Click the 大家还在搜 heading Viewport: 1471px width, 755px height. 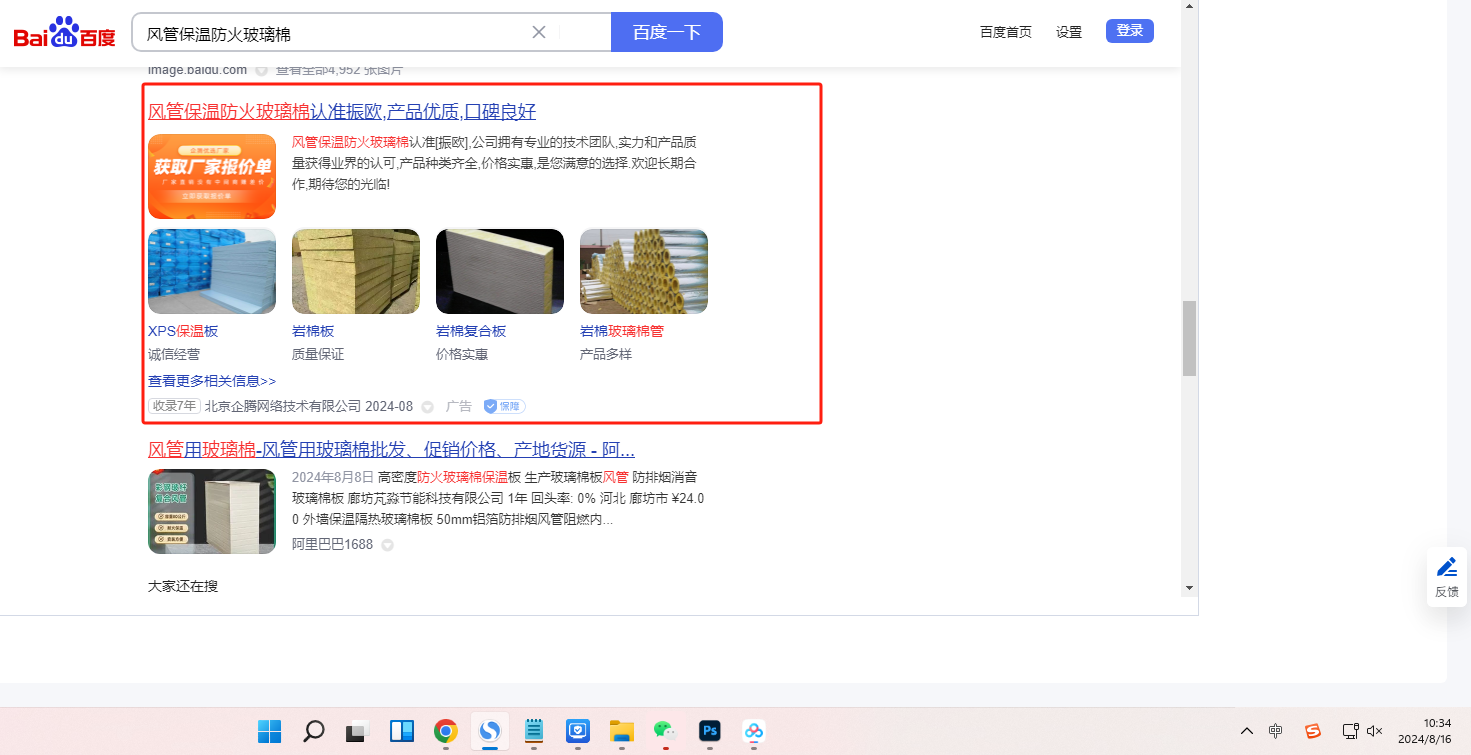[x=183, y=586]
